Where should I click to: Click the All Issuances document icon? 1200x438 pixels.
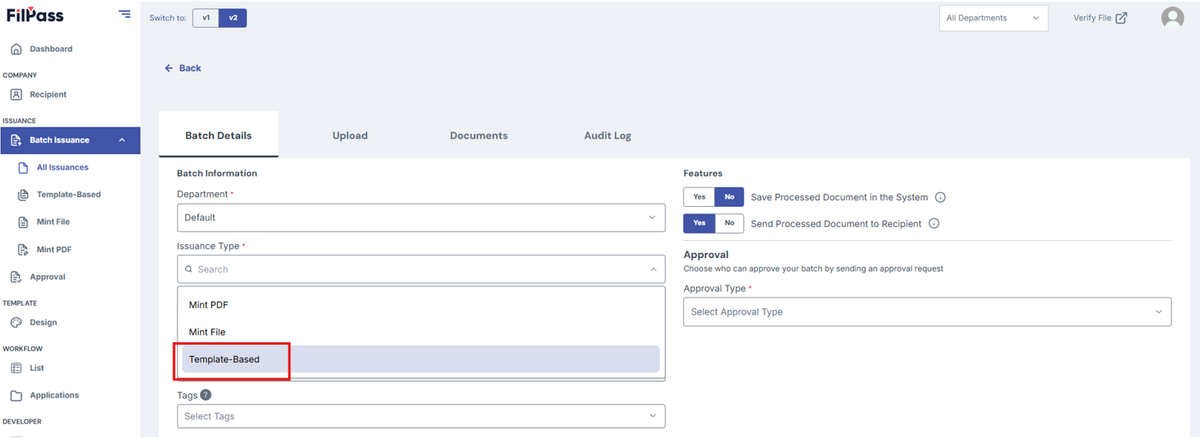pos(23,168)
